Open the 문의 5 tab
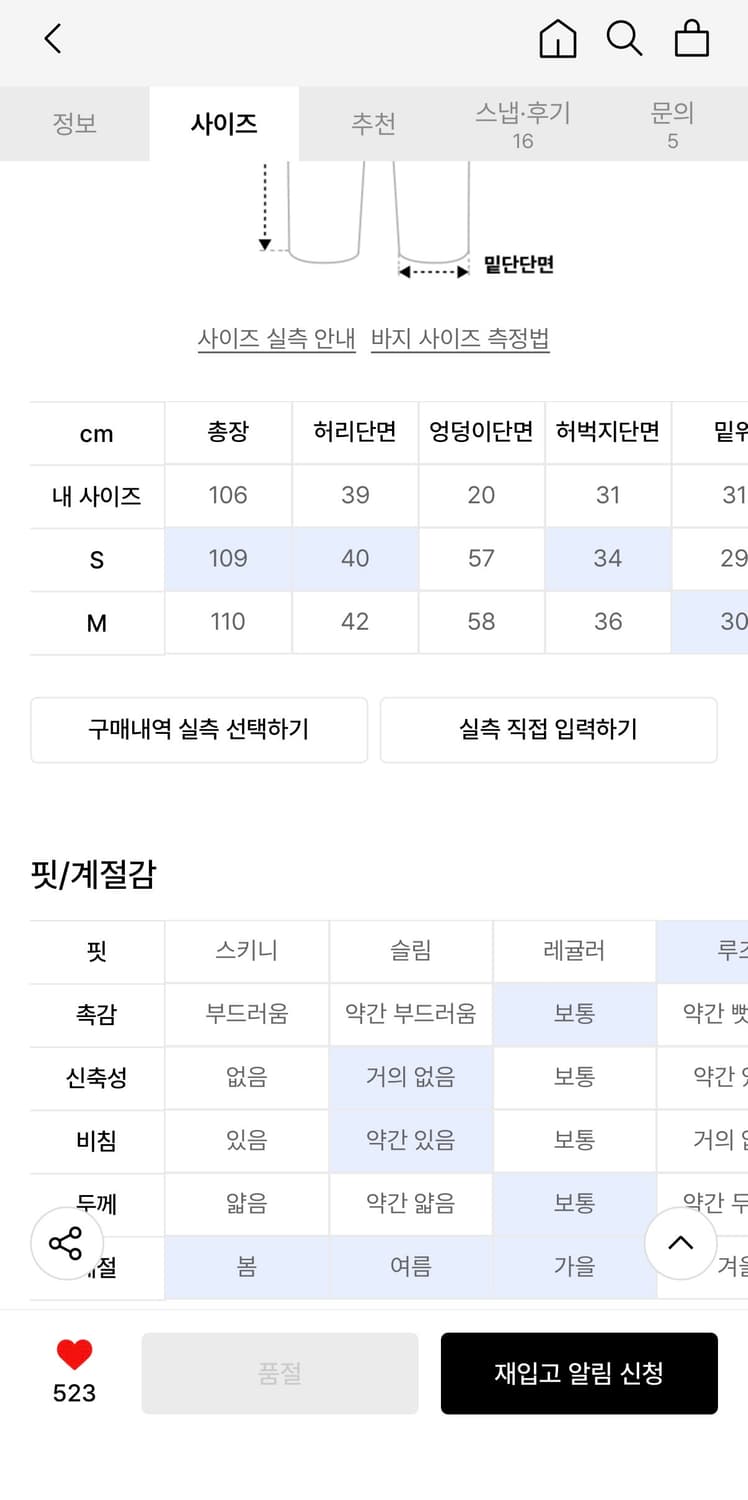The image size is (748, 1500). pyautogui.click(x=673, y=123)
